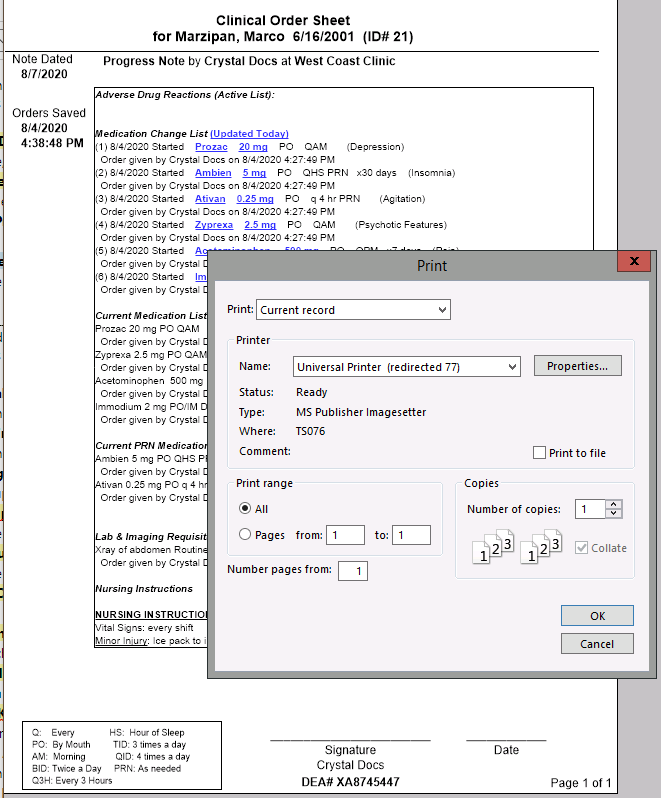661x798 pixels.
Task: Toggle the Collate checkbox
Action: 582,548
